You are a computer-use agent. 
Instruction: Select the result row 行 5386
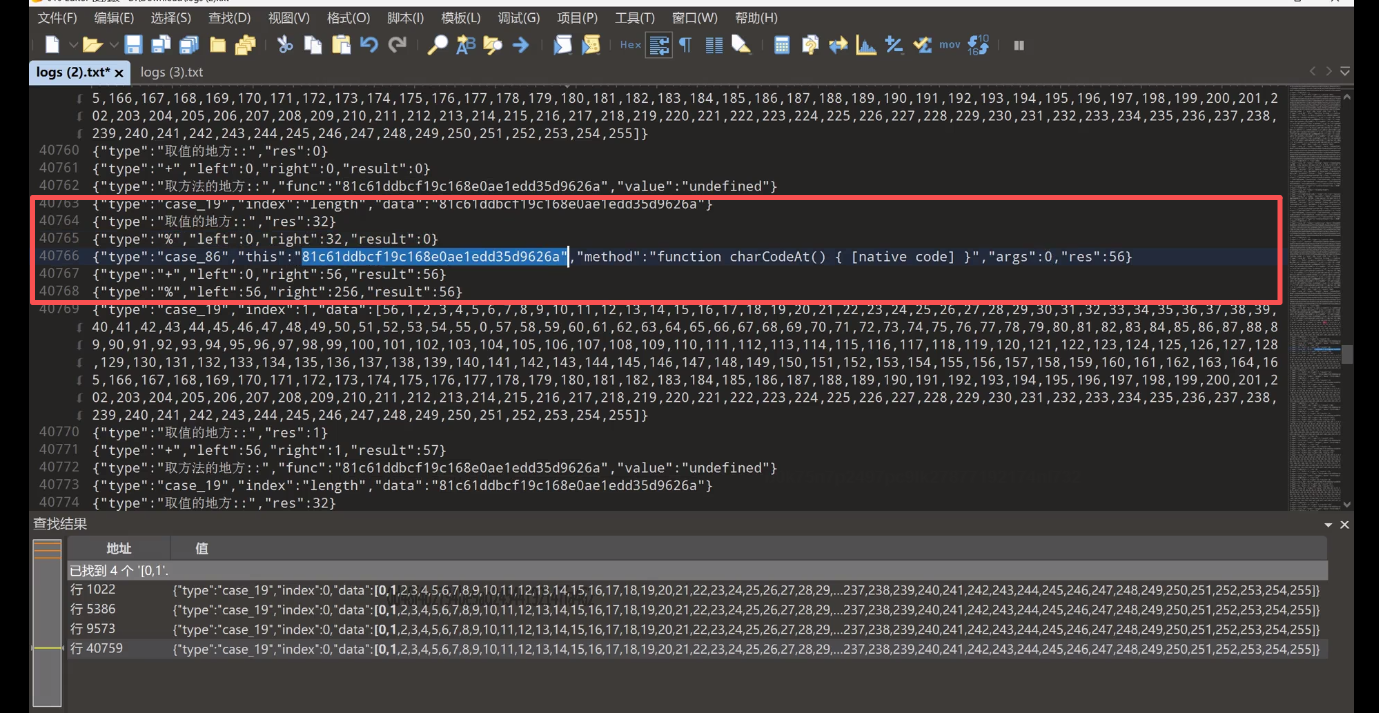697,609
